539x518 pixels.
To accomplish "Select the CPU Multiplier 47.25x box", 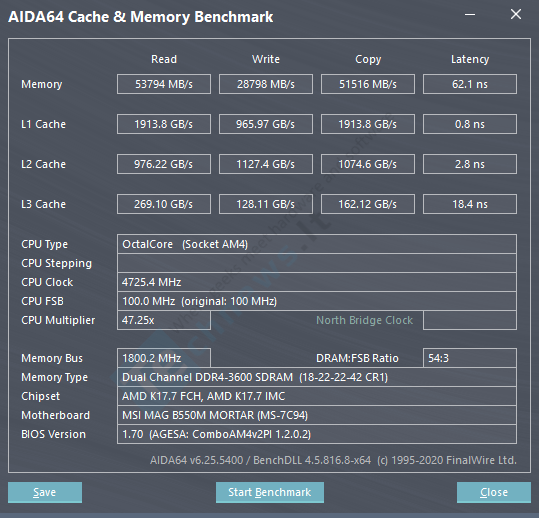I will click(x=164, y=320).
